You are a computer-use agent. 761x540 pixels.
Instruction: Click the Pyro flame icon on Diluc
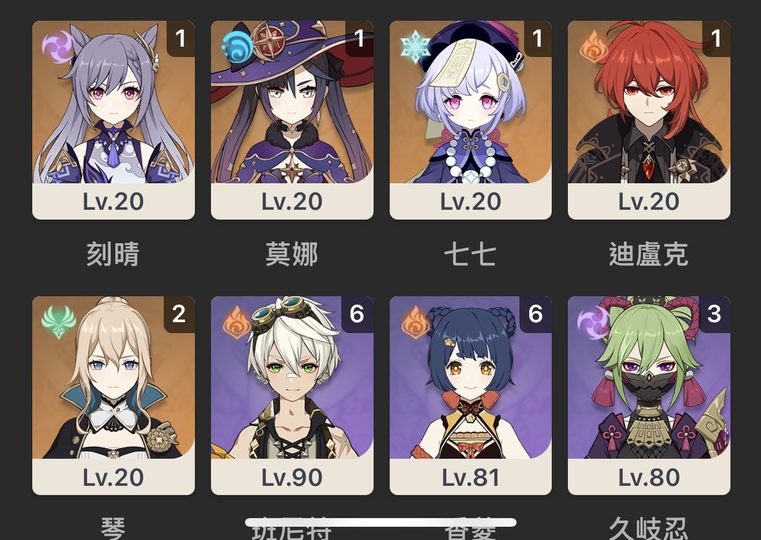point(594,47)
